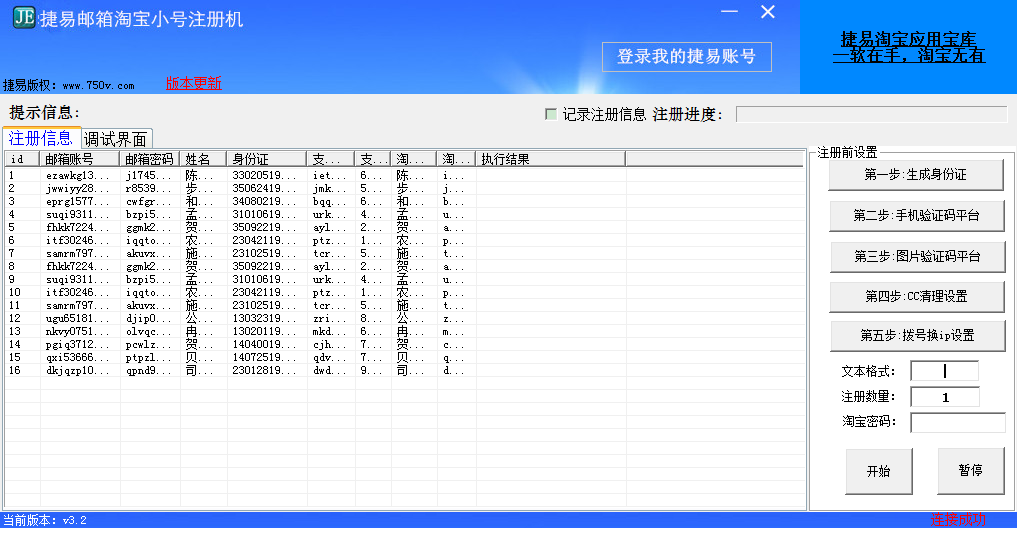Close the registration tool window
The image size is (1017, 536).
(768, 12)
